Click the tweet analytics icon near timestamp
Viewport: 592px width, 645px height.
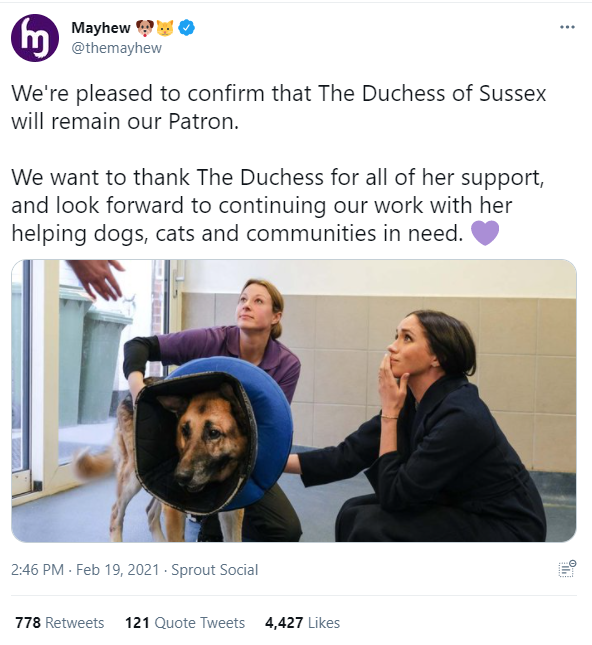[567, 569]
